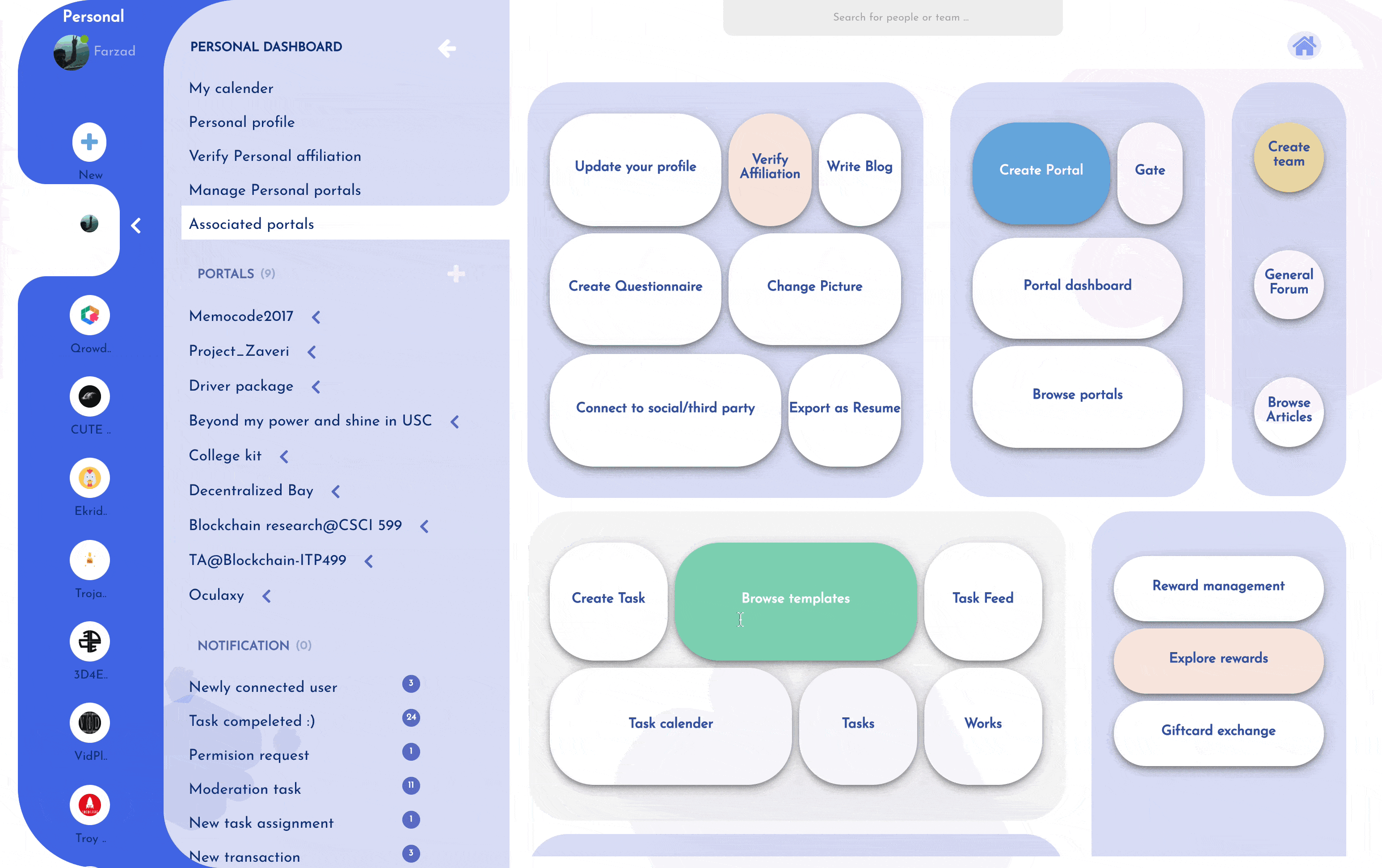Select the VidPl app icon in sidebar
1382x868 pixels.
tap(88, 723)
